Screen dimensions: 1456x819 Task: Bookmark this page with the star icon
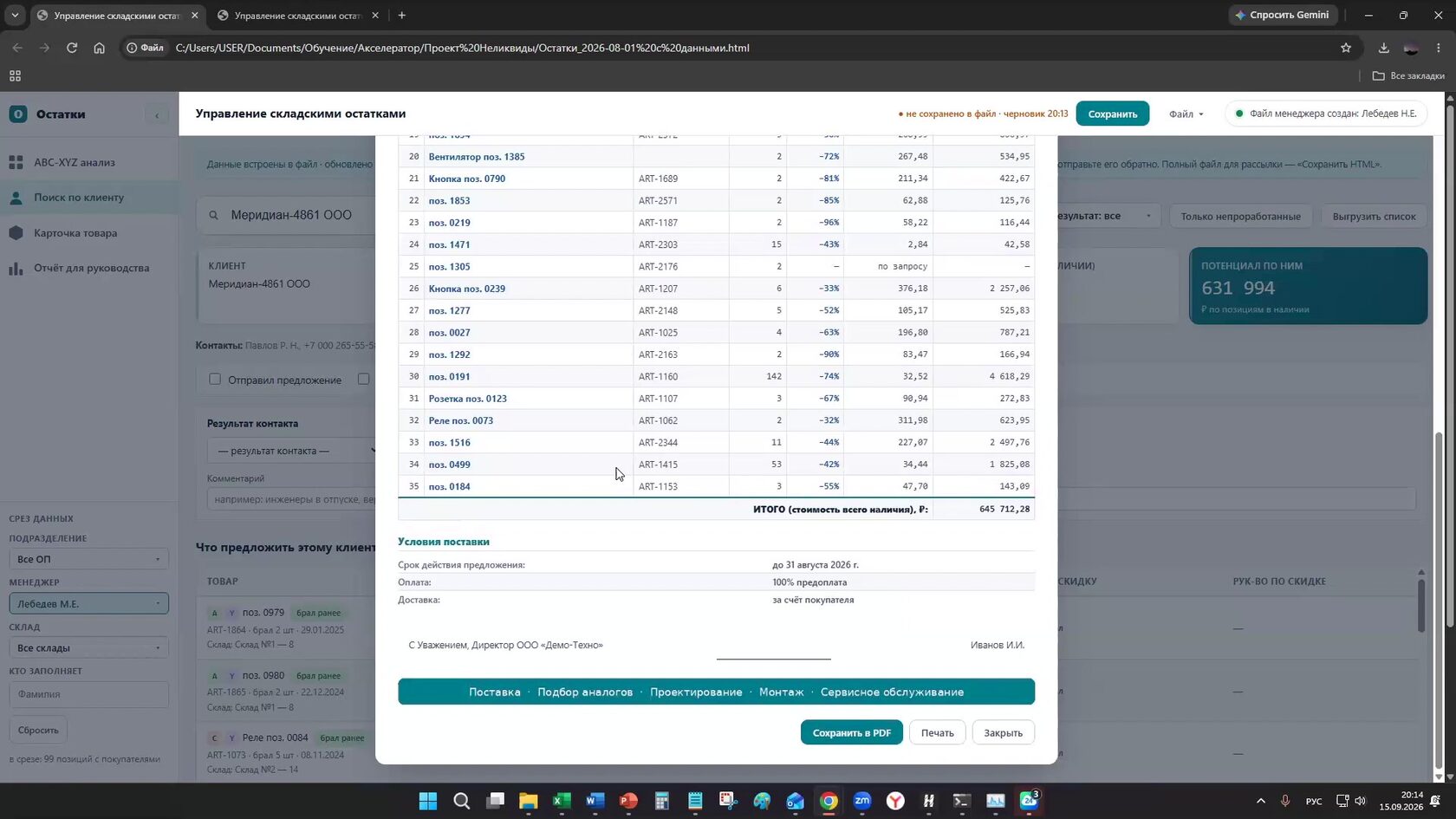click(1346, 48)
